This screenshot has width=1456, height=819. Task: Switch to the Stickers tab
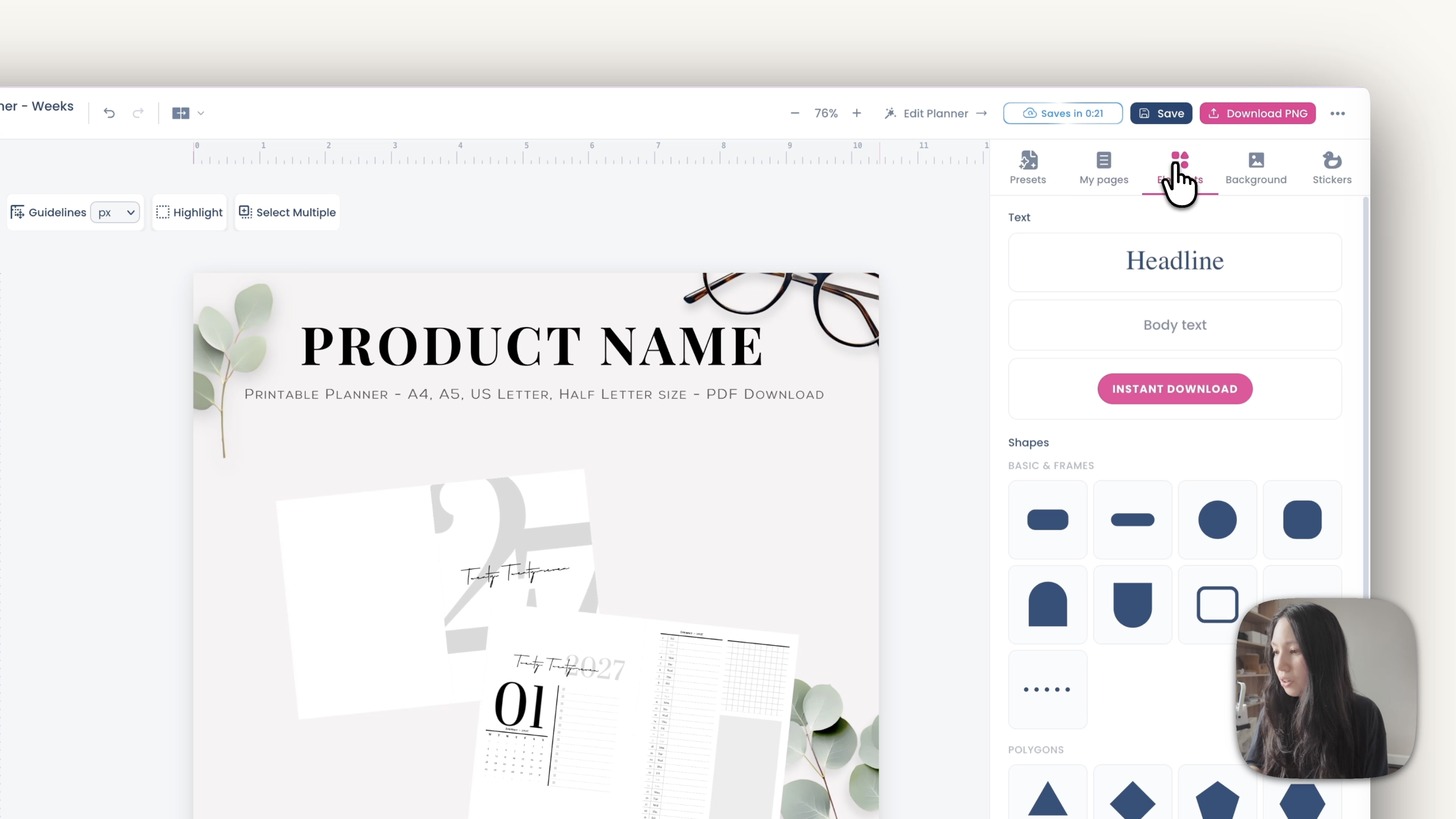point(1332,168)
